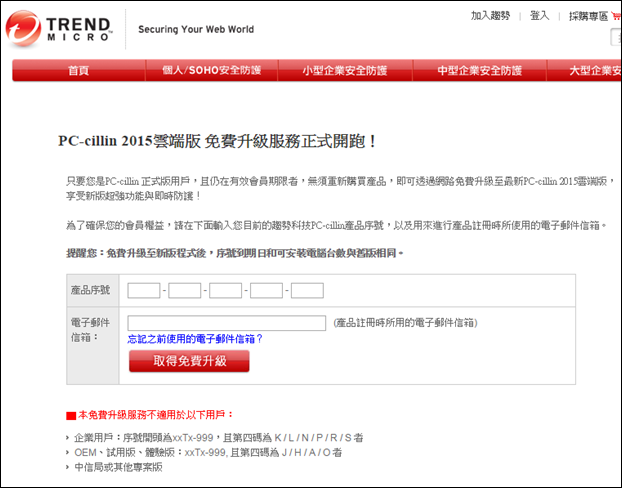Click the 中信局或其他專案版 line
Viewport: 622px width, 488px height.
point(118,467)
